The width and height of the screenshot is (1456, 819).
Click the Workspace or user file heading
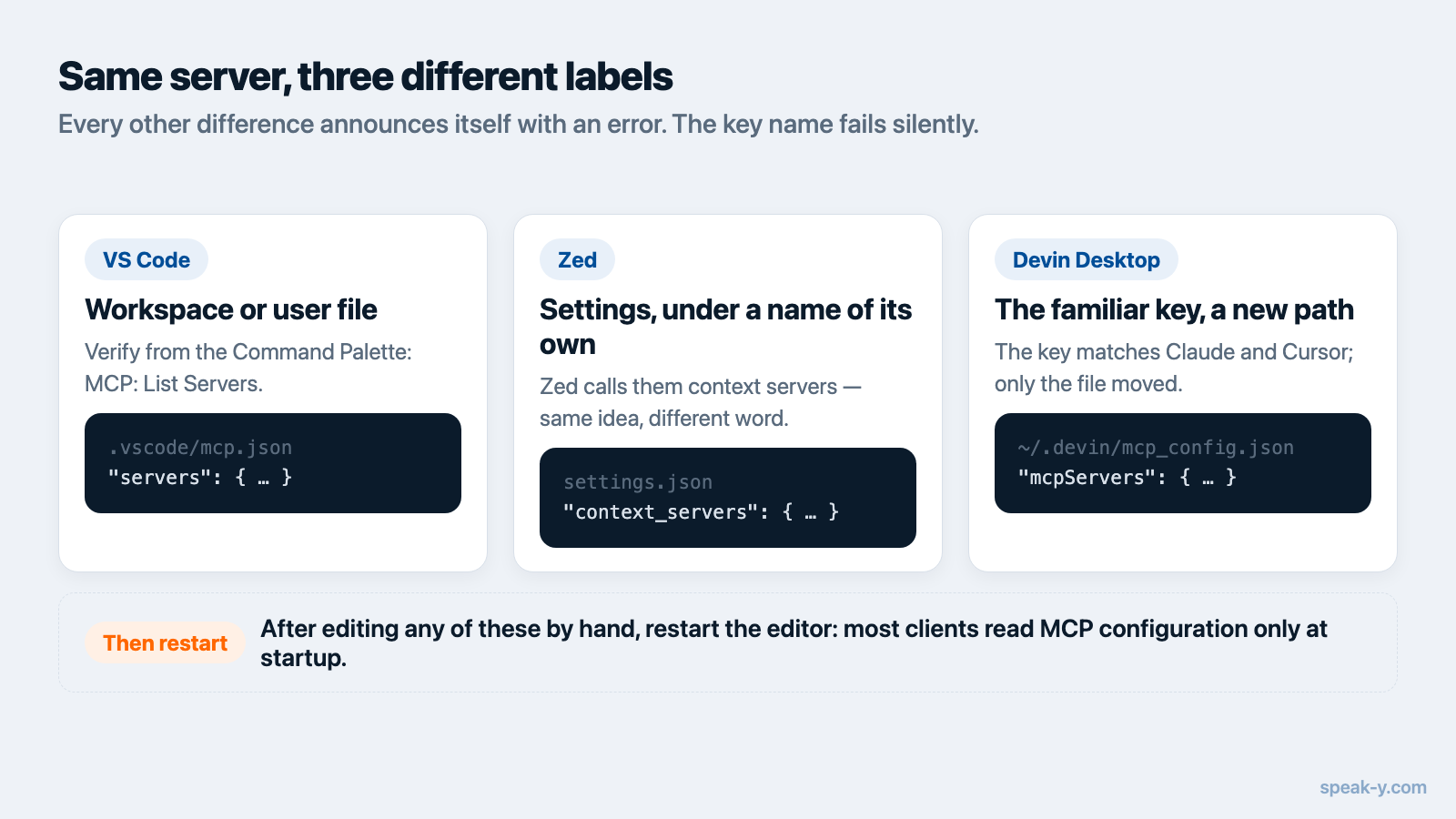[231, 309]
